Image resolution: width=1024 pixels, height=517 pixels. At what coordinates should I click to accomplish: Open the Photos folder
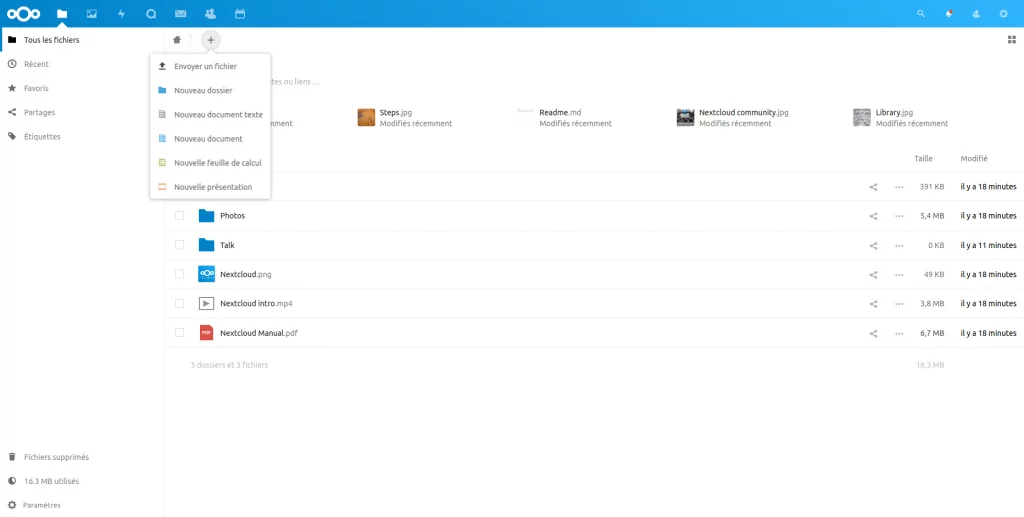[232, 215]
